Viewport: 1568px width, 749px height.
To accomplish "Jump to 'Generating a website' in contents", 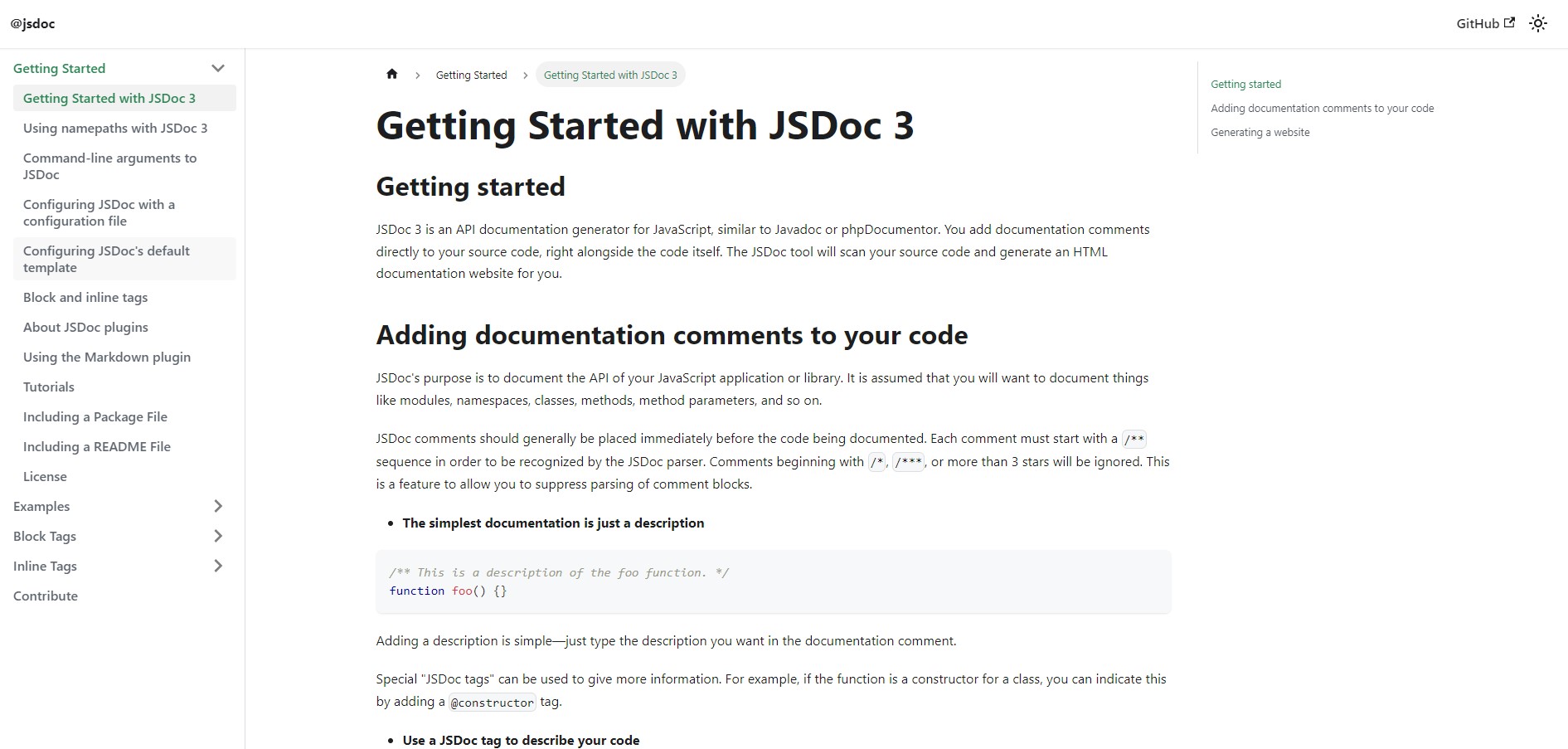I will (1260, 133).
